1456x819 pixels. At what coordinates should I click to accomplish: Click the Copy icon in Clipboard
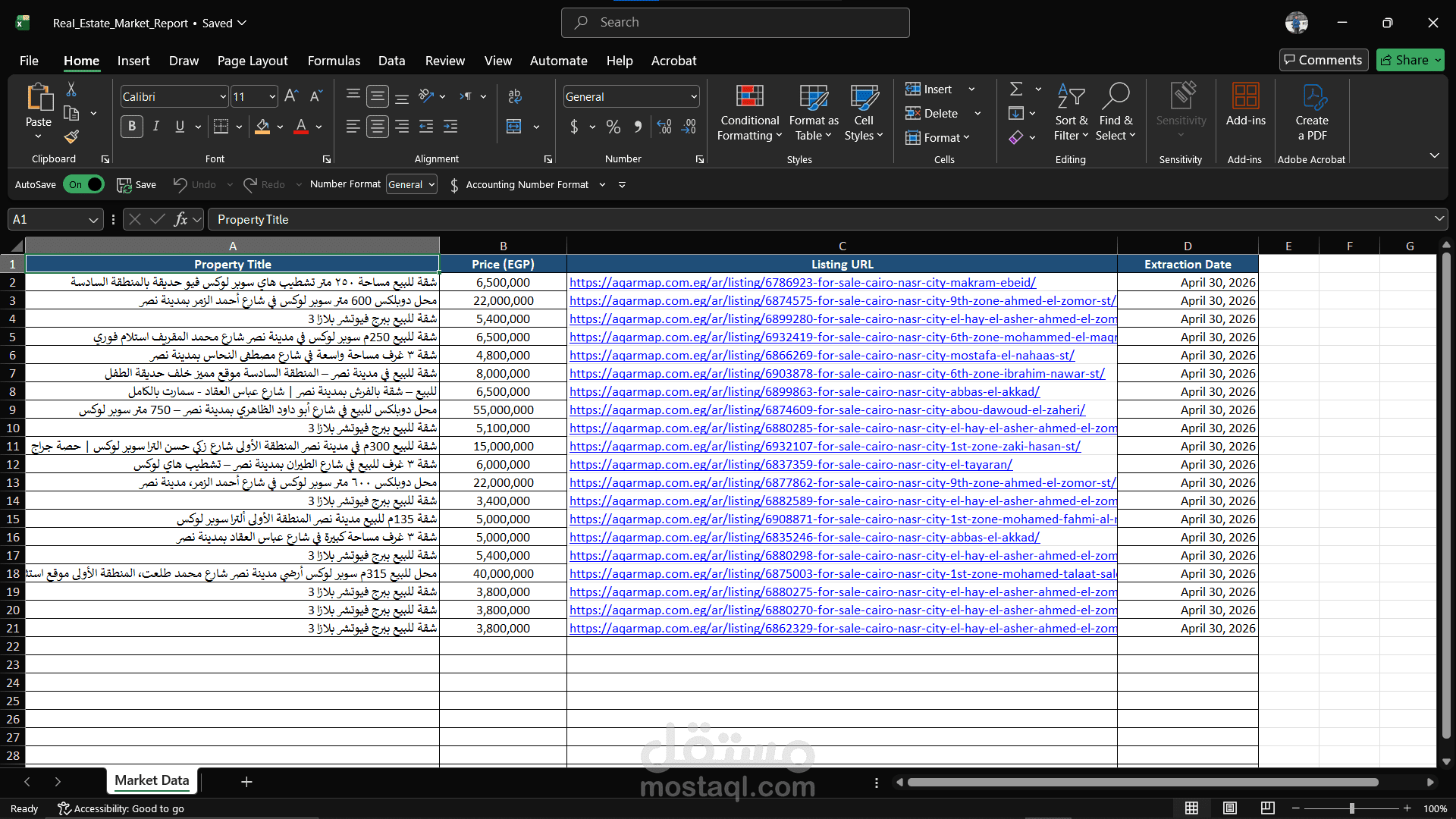coord(71,114)
